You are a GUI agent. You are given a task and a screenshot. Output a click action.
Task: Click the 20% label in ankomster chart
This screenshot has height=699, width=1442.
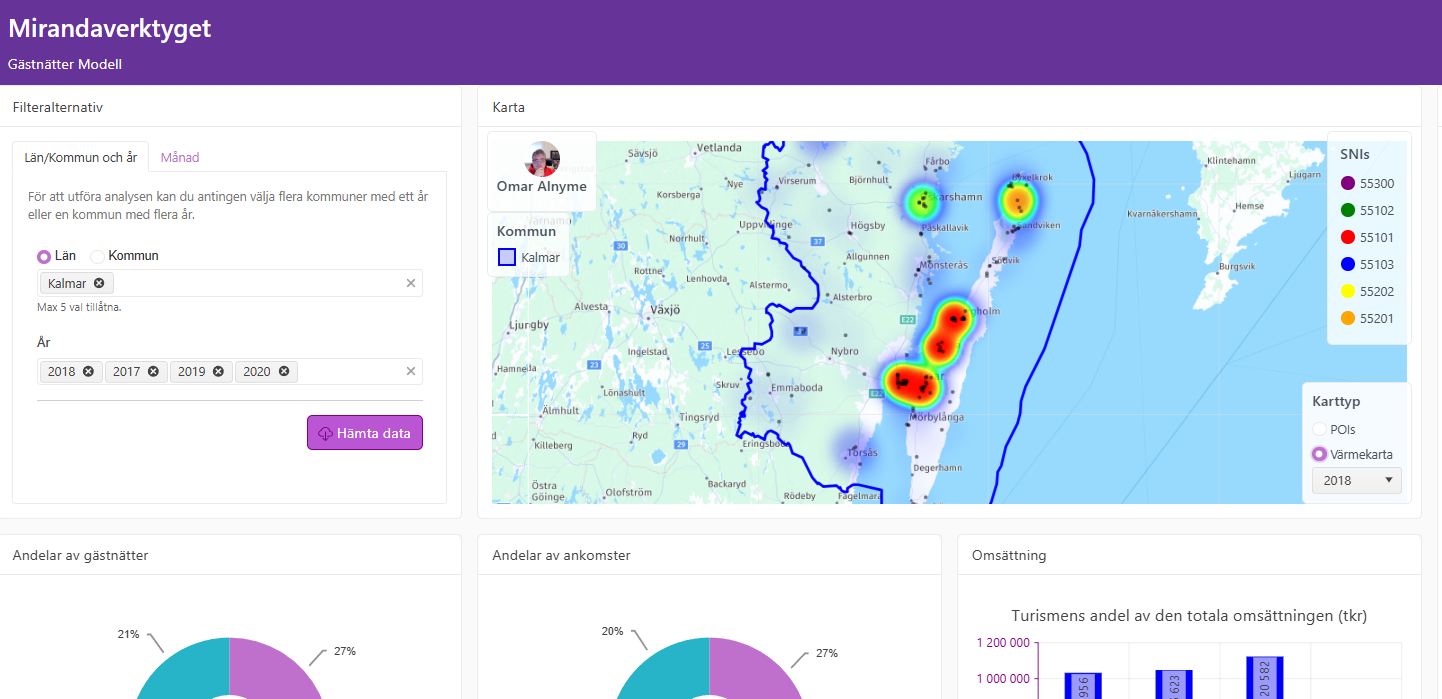[x=612, y=631]
